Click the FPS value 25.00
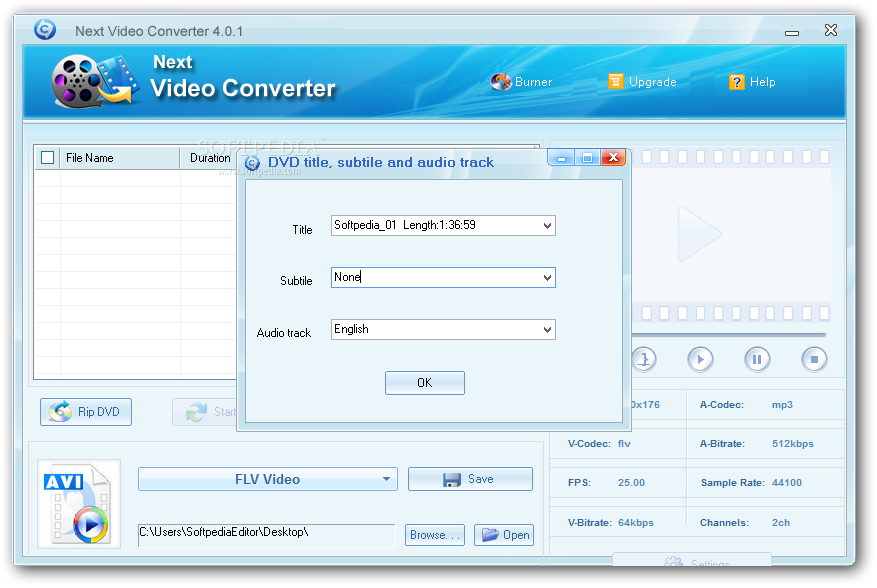 tap(631, 482)
